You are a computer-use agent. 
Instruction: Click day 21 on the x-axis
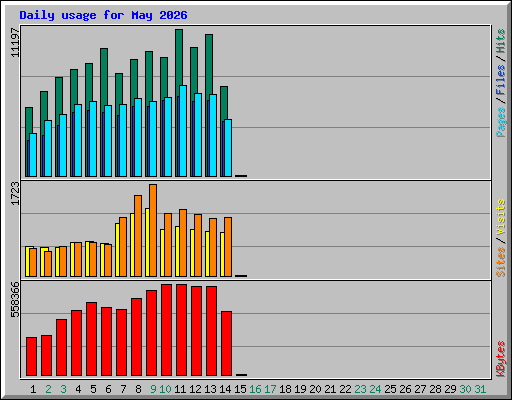[330, 389]
